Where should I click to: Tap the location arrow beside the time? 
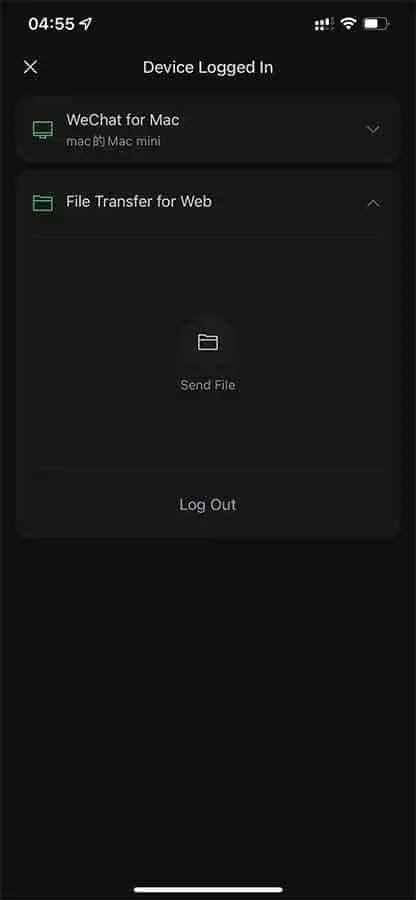point(85,24)
